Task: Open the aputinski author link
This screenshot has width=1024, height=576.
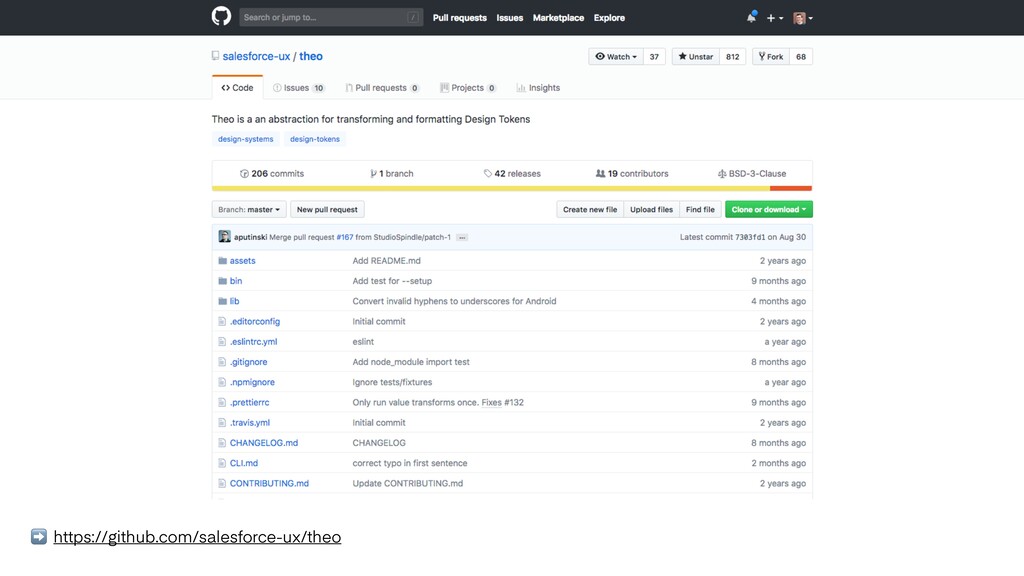Action: [x=250, y=237]
